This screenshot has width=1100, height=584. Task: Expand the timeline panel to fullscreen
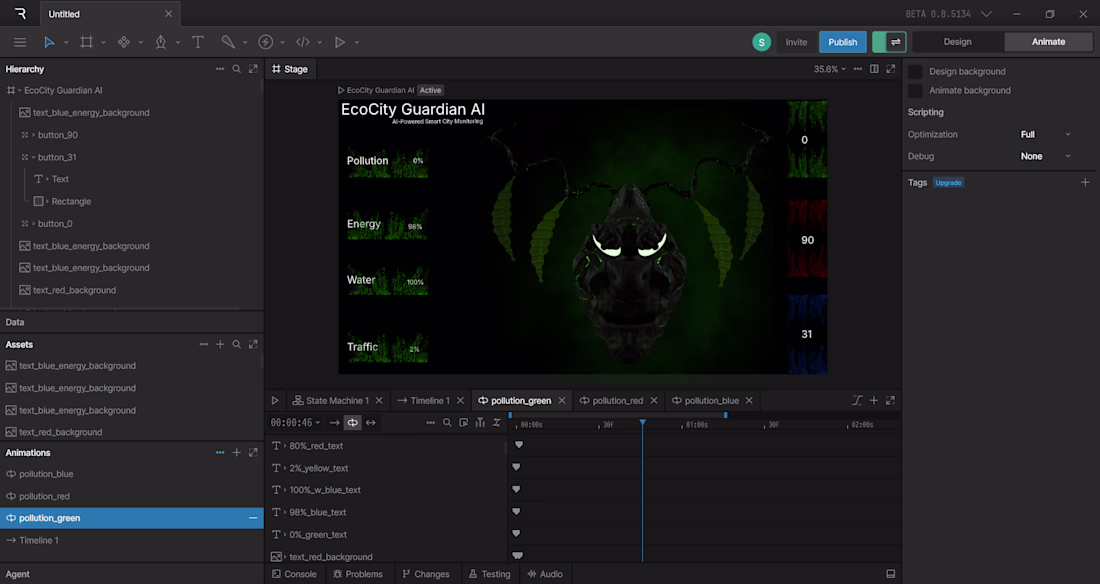tap(890, 400)
